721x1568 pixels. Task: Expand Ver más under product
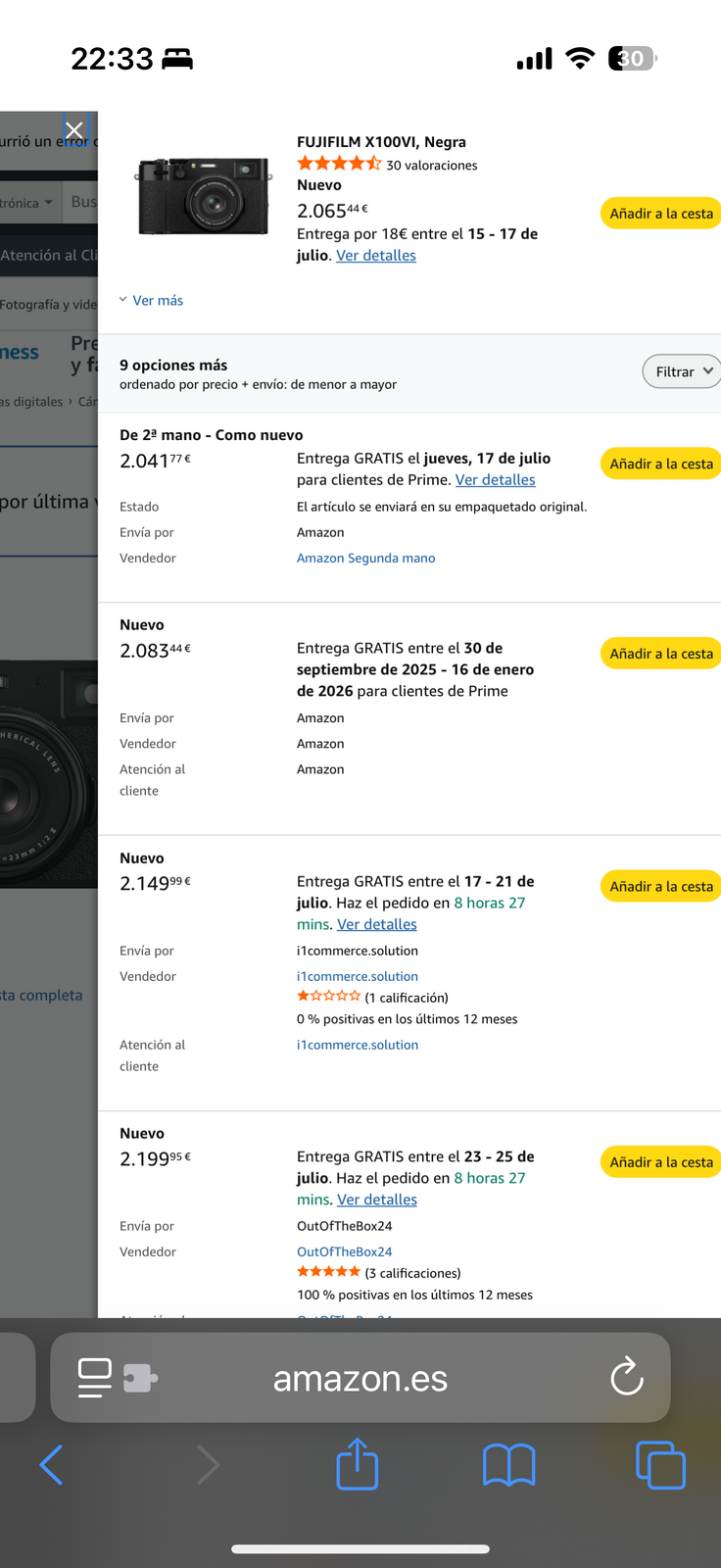click(152, 300)
